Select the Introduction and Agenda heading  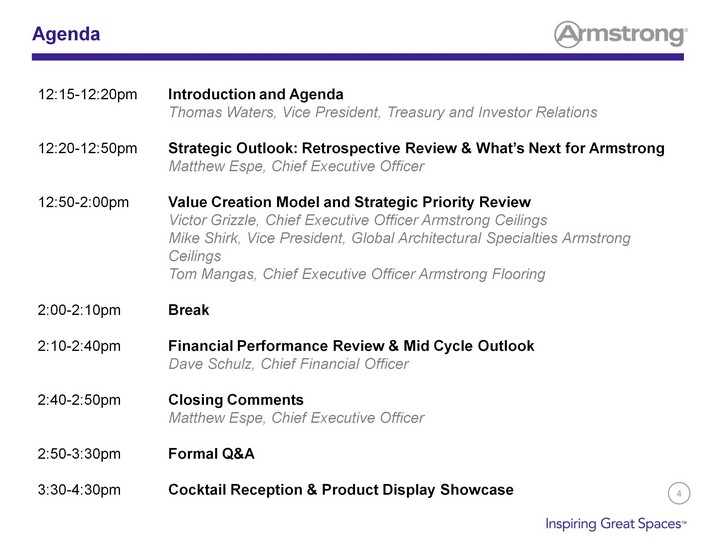pos(255,94)
